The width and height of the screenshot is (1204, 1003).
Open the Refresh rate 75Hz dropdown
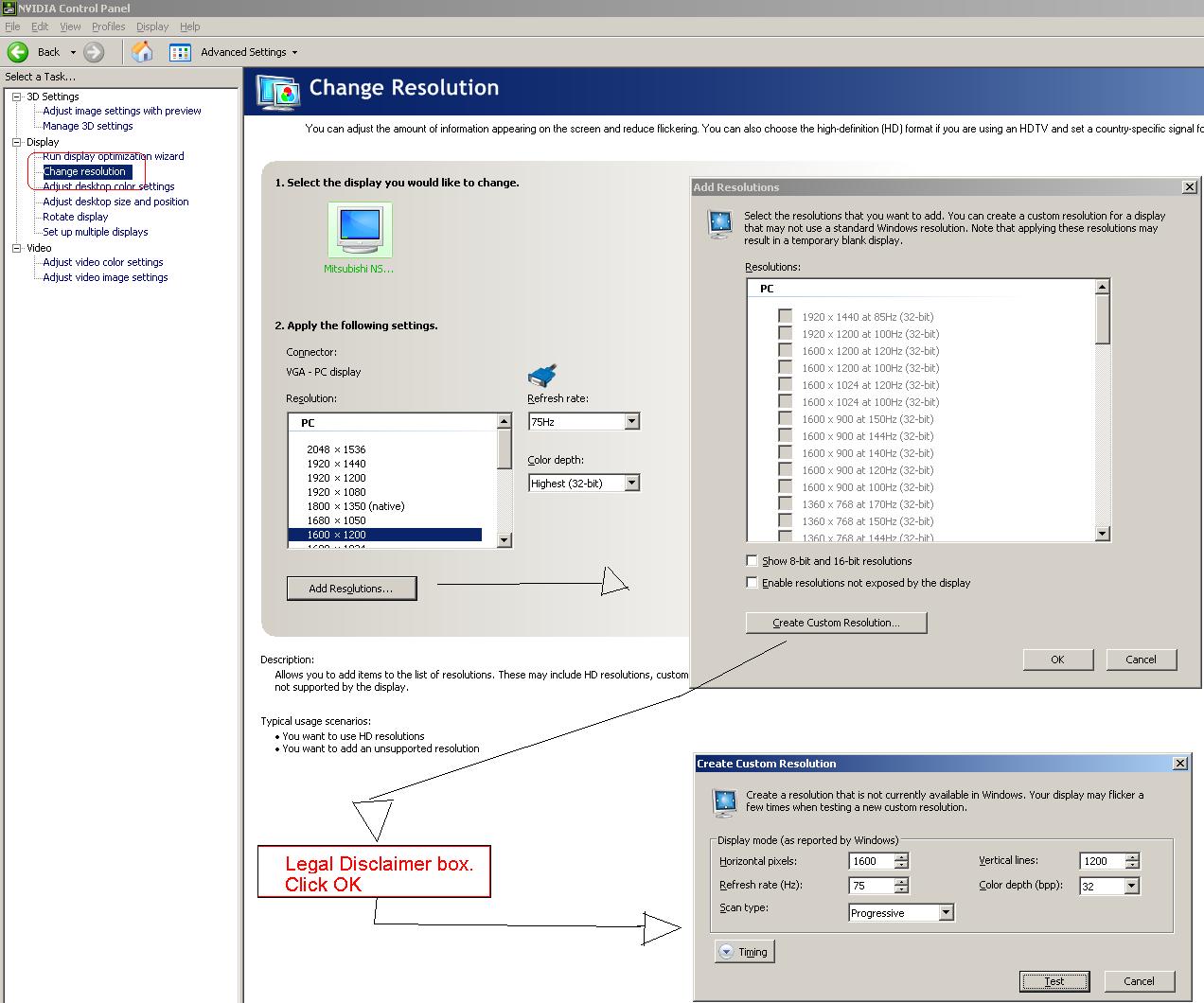pos(632,421)
